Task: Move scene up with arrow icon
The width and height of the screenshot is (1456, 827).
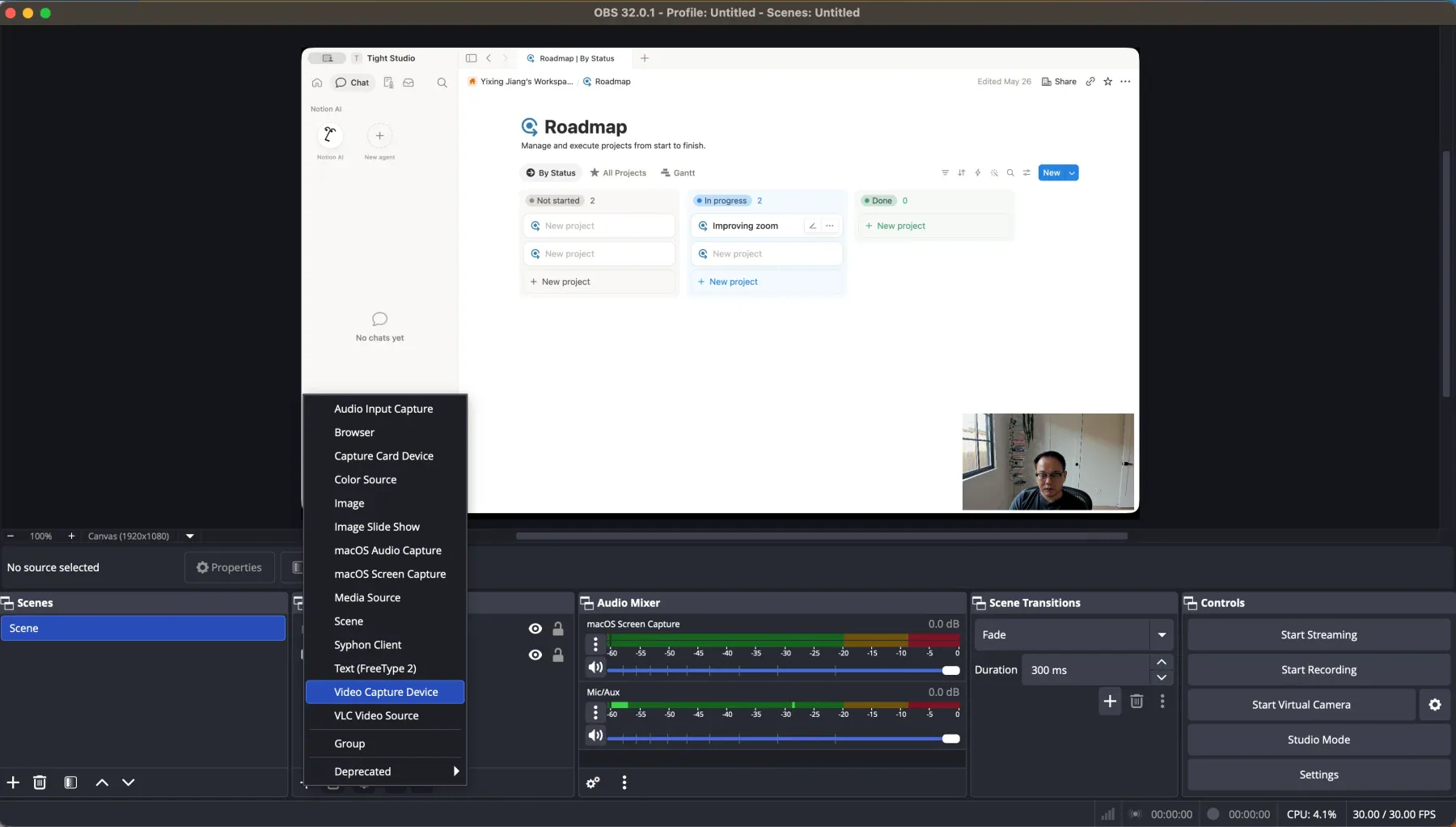Action: coord(102,782)
